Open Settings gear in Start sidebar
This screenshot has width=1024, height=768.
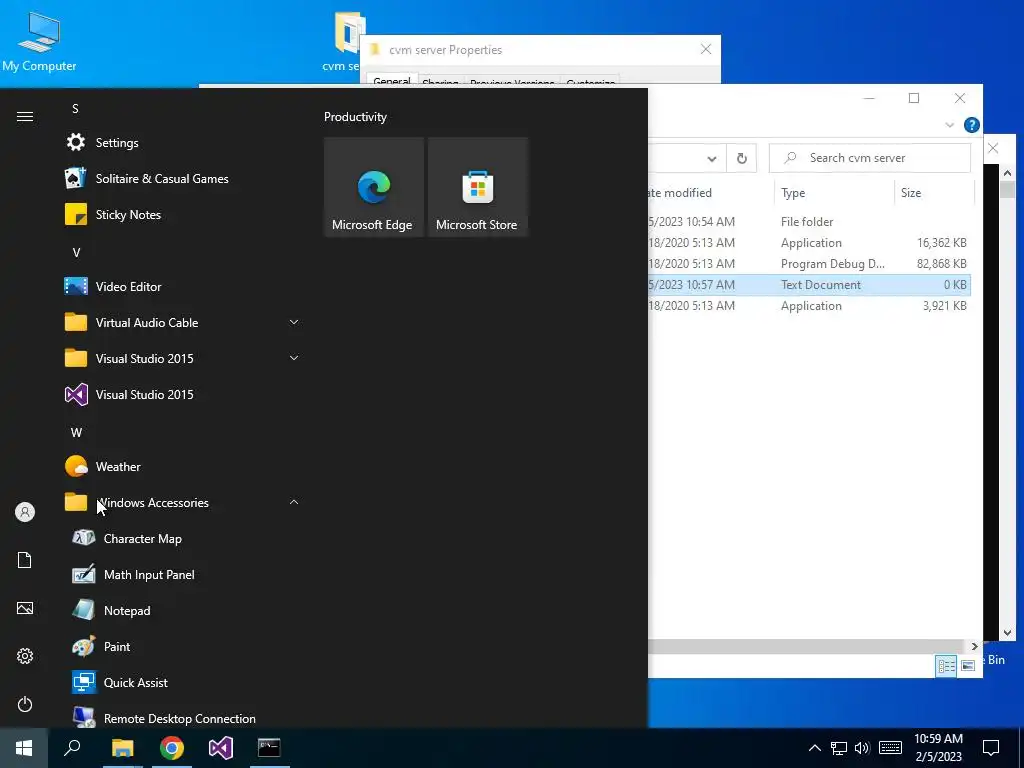[x=25, y=656]
